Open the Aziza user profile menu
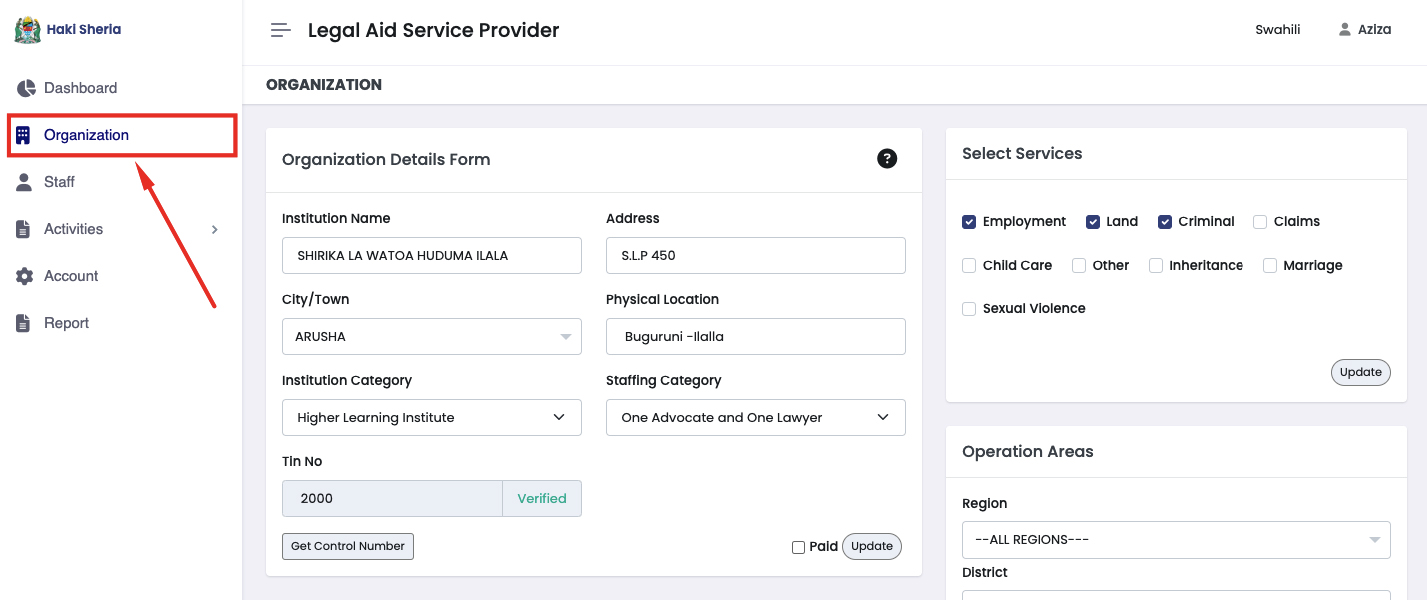 tap(1365, 30)
